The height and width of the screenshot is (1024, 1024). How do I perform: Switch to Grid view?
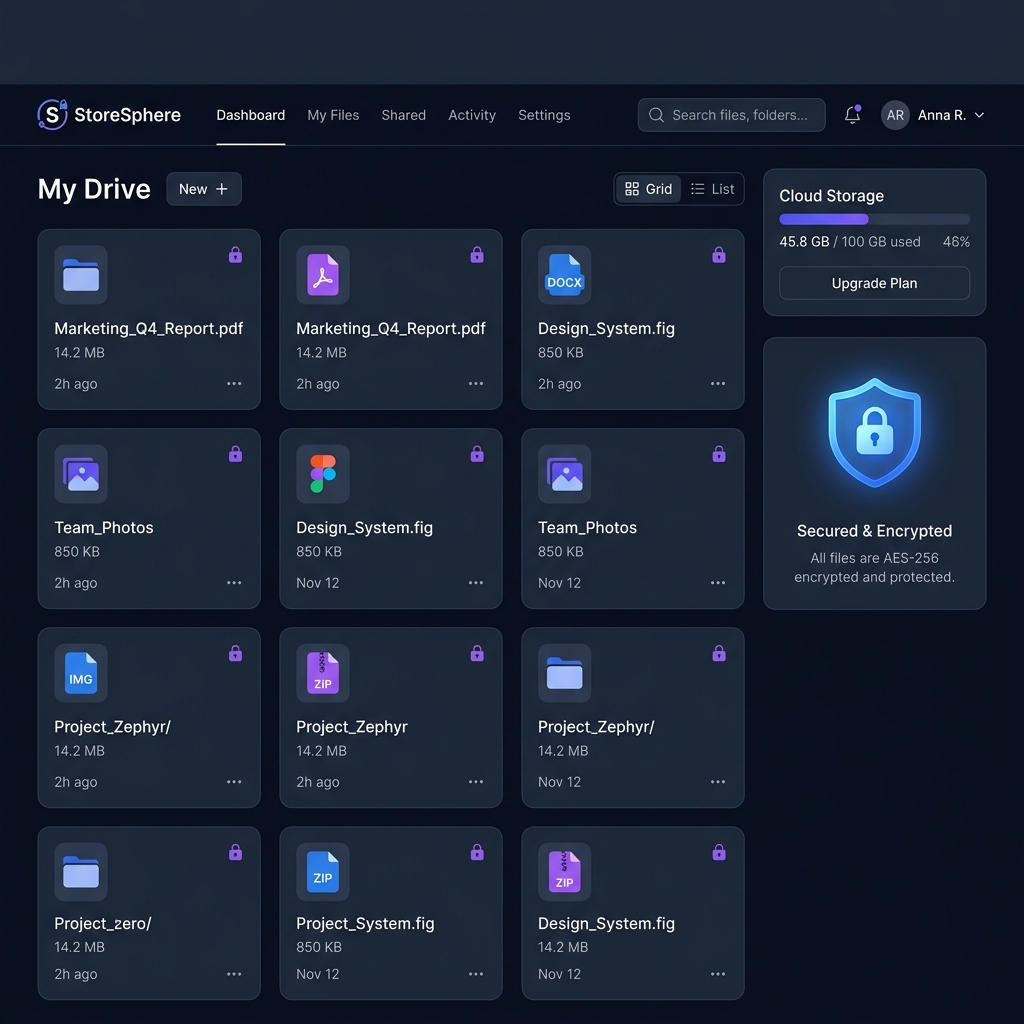pos(648,189)
